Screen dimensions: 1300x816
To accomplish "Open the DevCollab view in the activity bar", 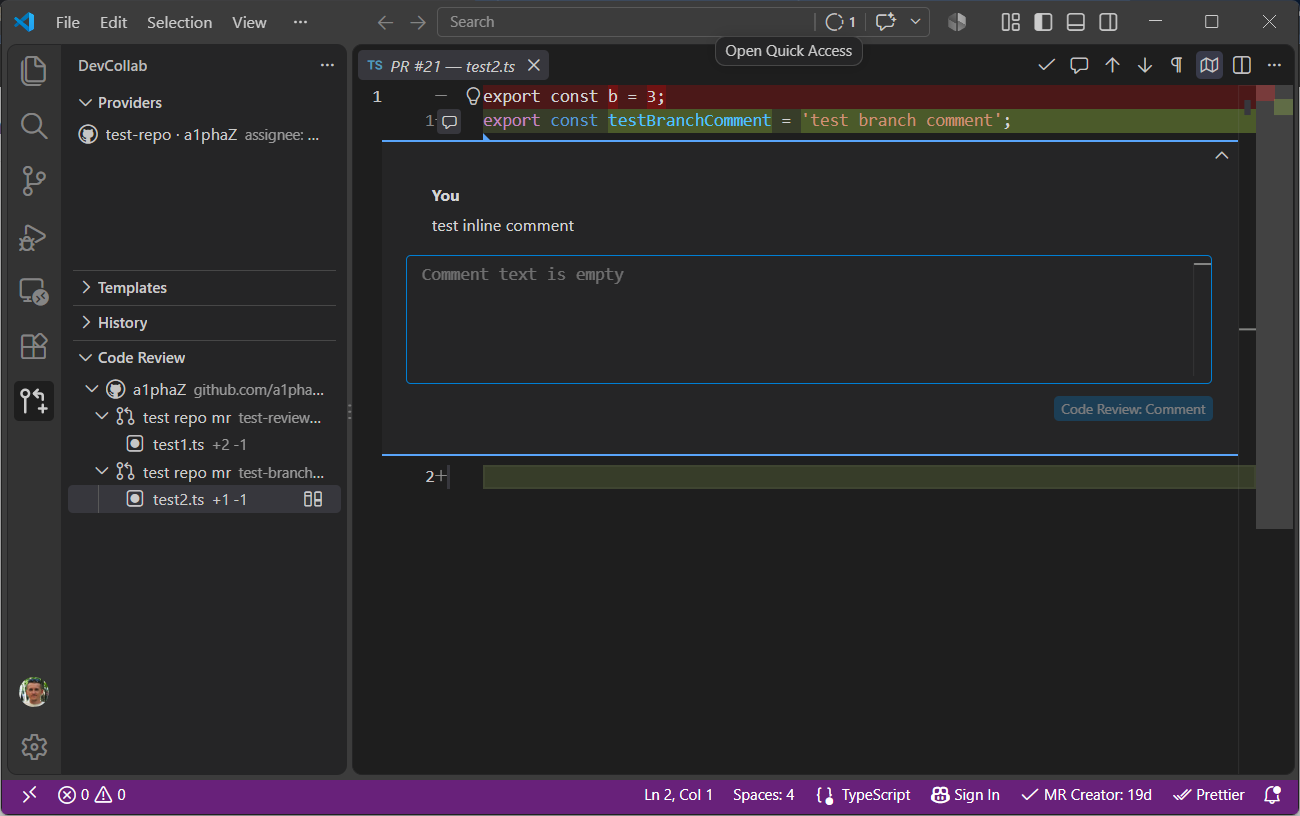I will [34, 401].
